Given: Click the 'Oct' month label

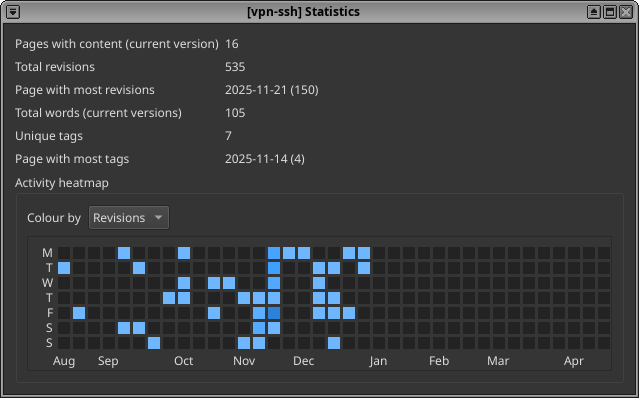Looking at the screenshot, I should coord(183,361).
